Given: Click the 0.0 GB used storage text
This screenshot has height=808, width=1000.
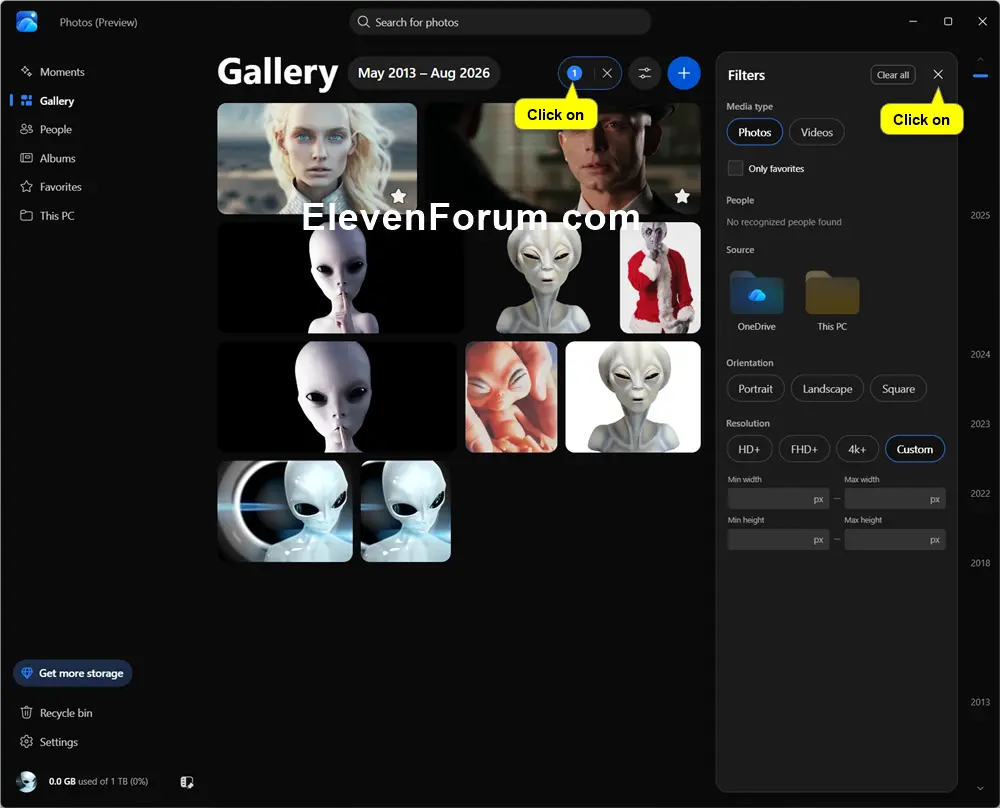Looking at the screenshot, I should [98, 781].
